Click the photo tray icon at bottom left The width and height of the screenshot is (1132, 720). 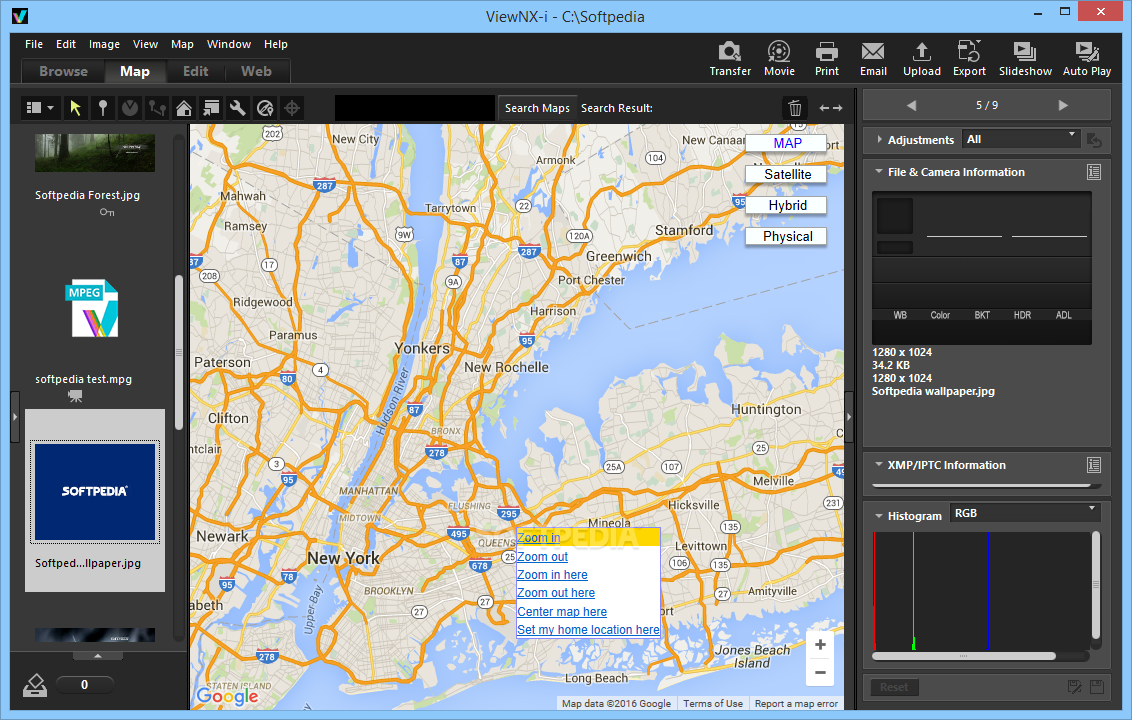[x=35, y=685]
